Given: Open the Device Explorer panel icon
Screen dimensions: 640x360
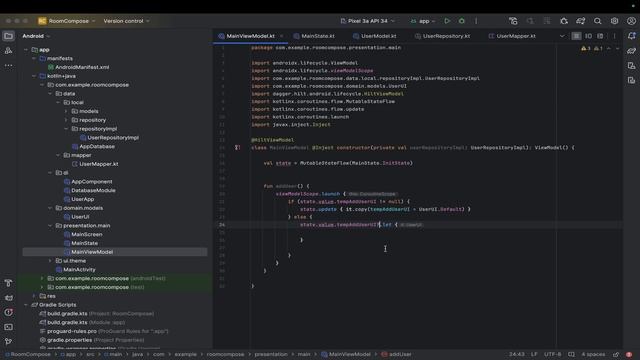Looking at the screenshot, I should [631, 80].
